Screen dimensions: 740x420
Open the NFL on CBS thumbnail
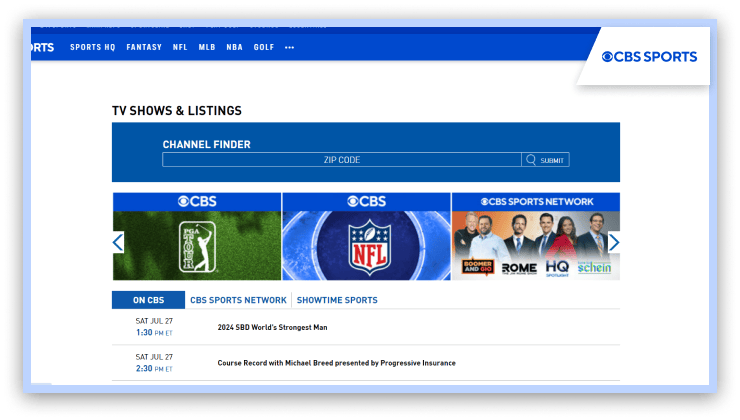click(366, 236)
